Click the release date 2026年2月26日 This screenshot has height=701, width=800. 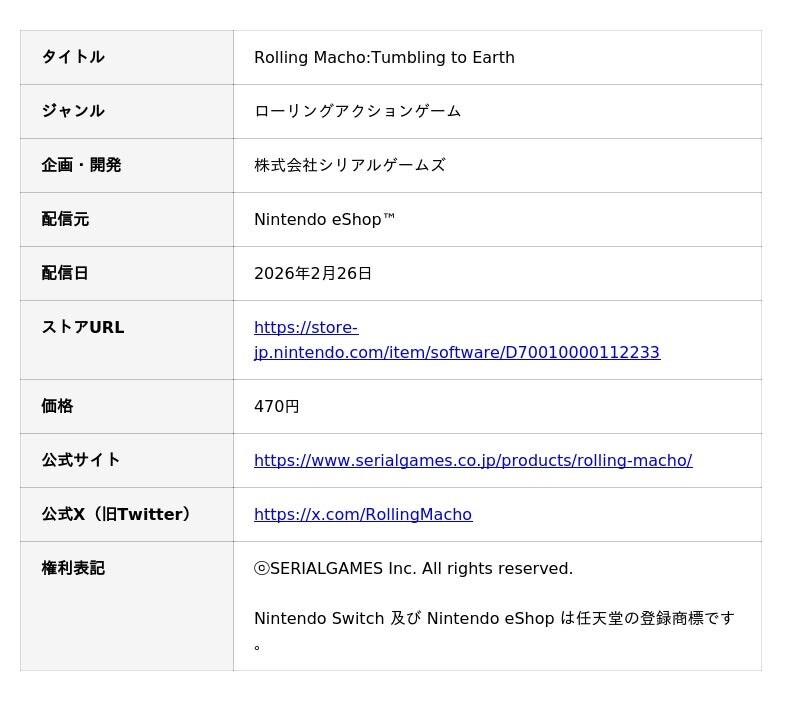(x=312, y=273)
